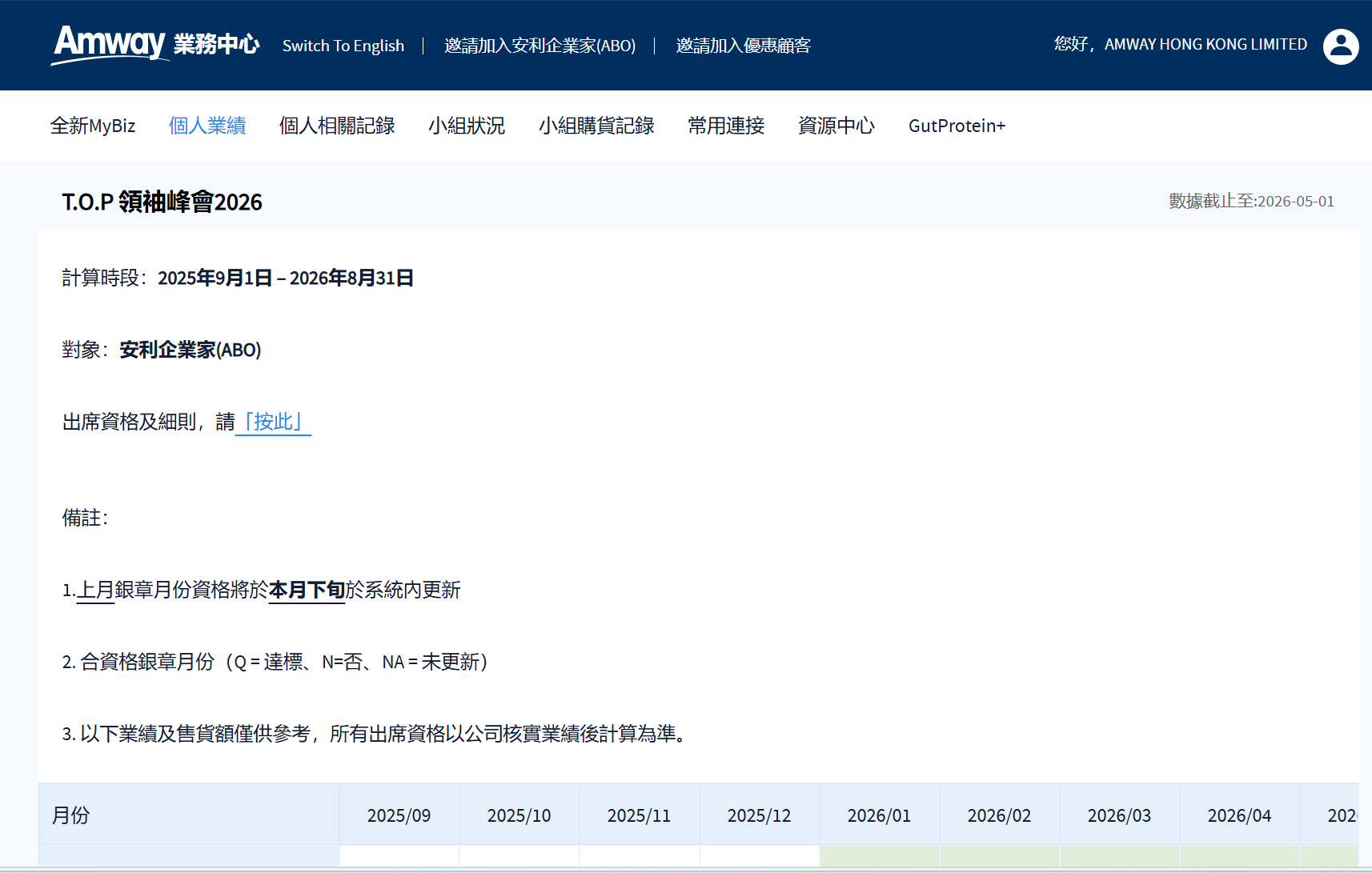Click the 2026/03 column header
This screenshot has width=1372, height=873.
(x=1120, y=815)
